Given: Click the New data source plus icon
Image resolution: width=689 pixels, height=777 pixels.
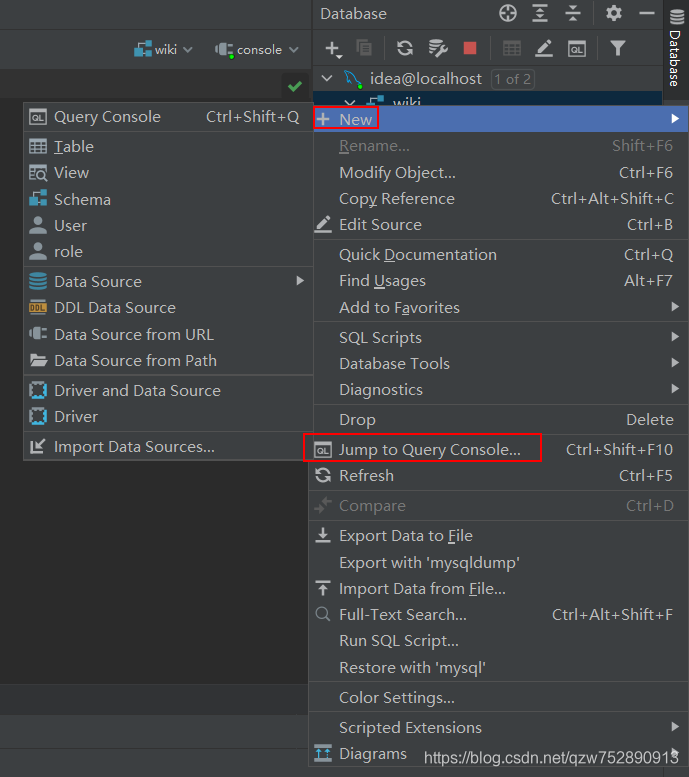Looking at the screenshot, I should (x=333, y=49).
